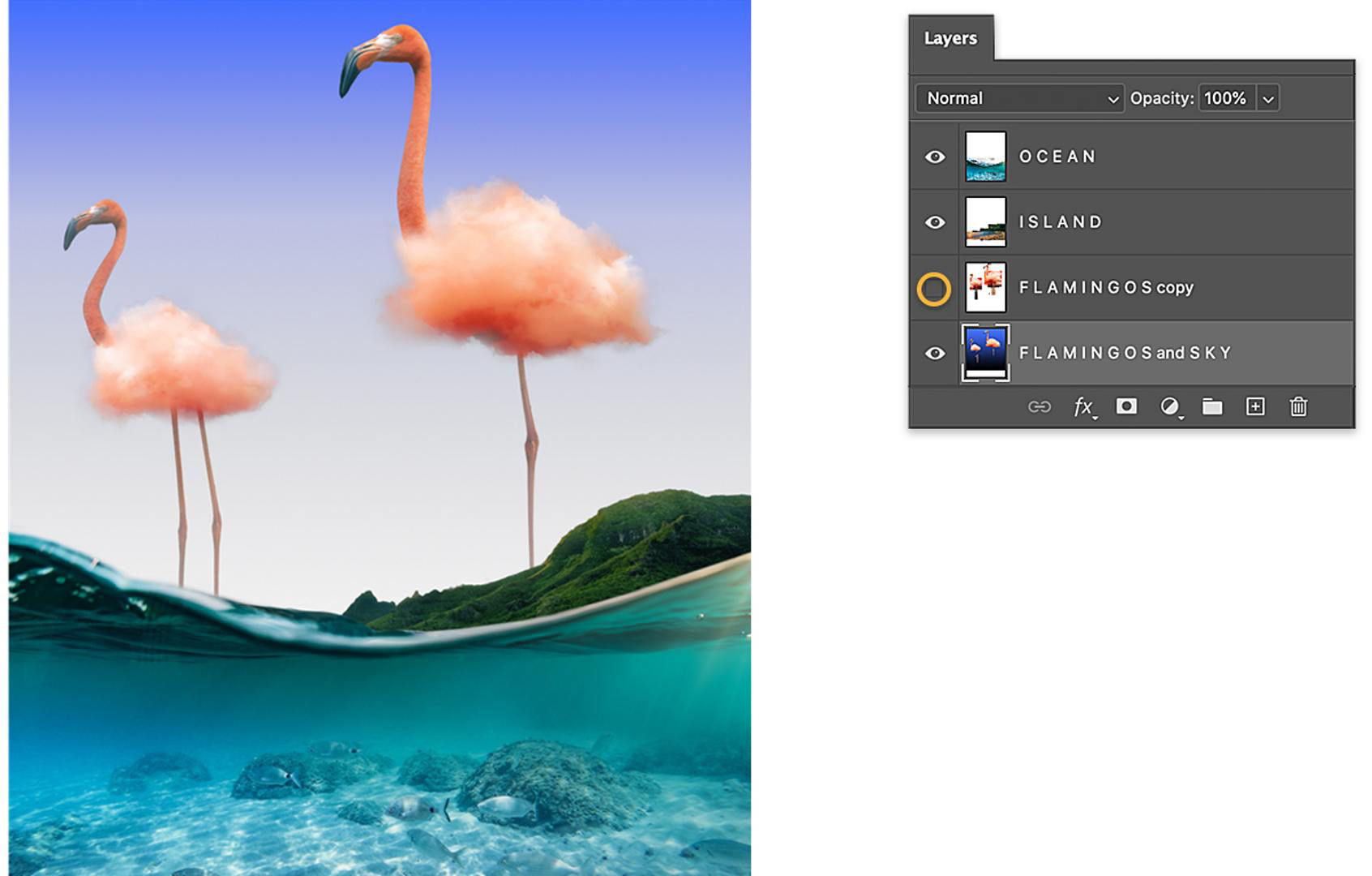Screen dimensions: 1372x876
Task: Hide the ISLAND layer
Action: click(934, 222)
